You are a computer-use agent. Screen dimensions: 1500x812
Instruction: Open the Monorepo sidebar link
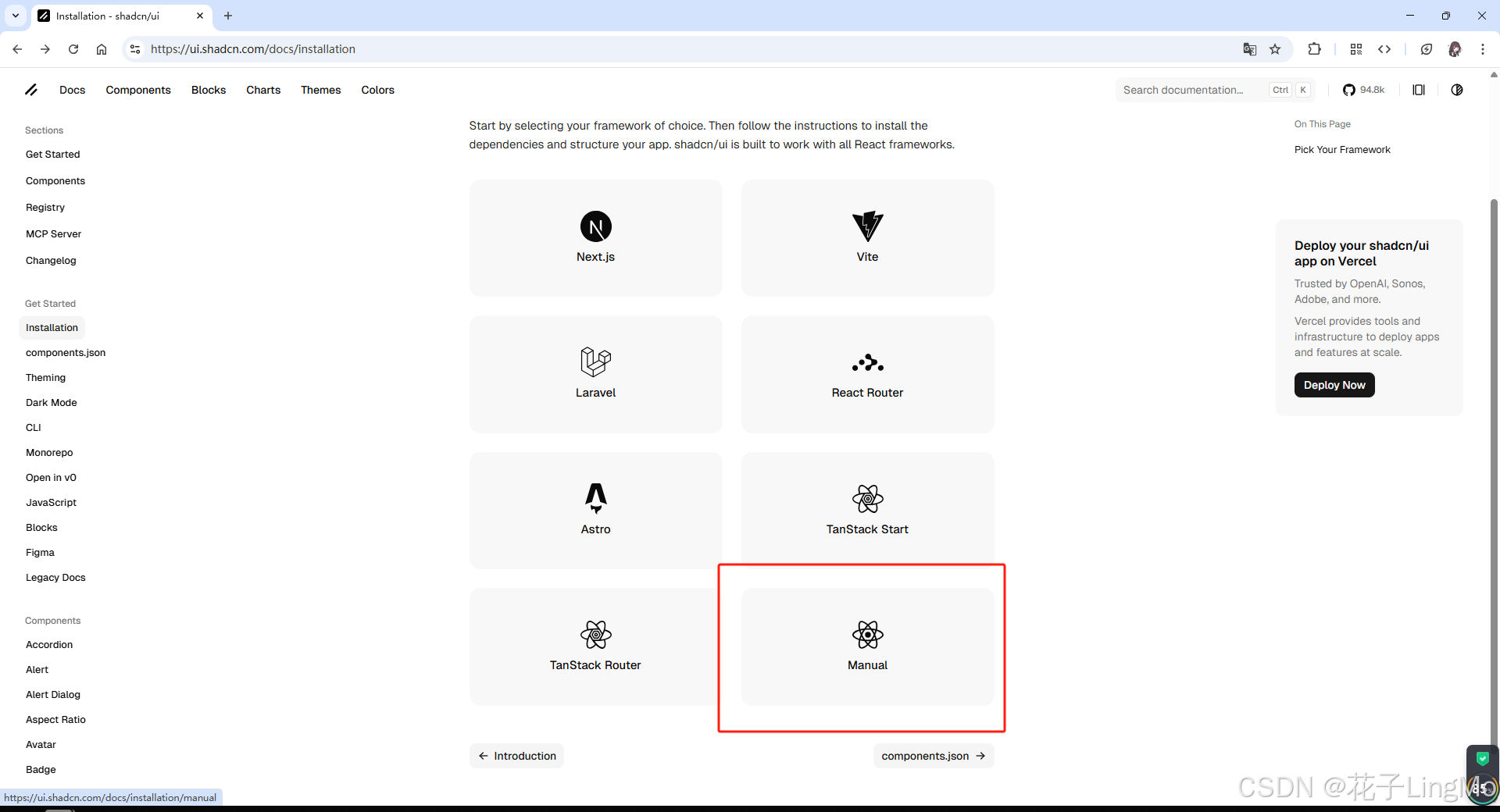(49, 453)
